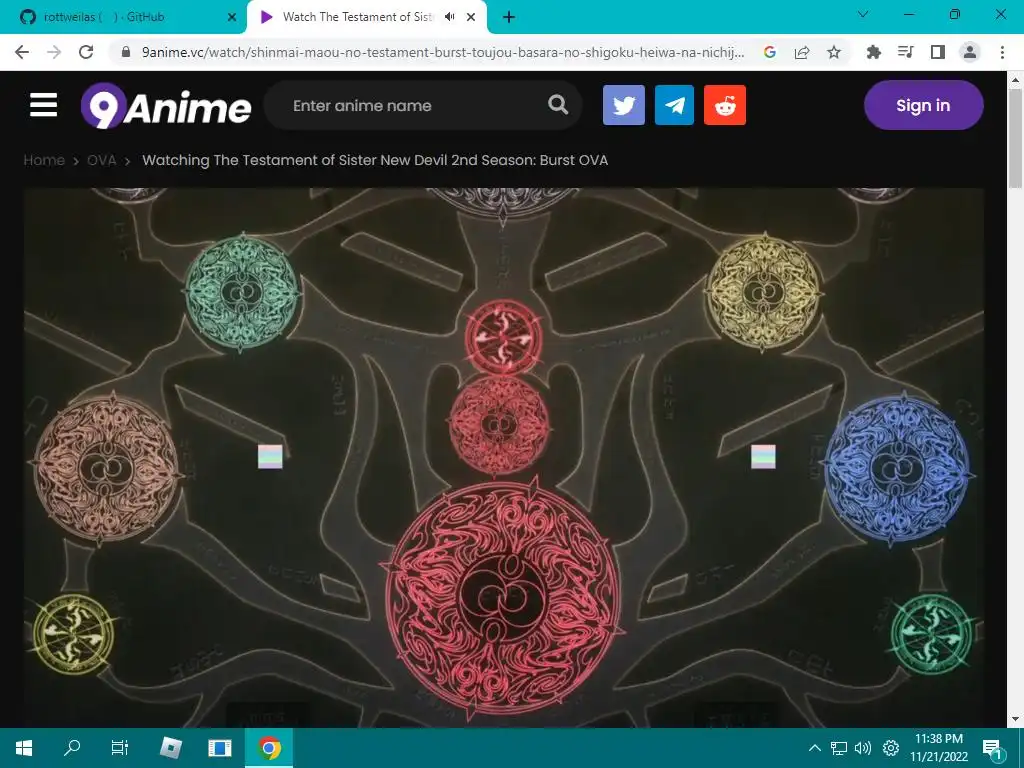
Task: Close the Watch The Testament tab
Action: [x=471, y=18]
